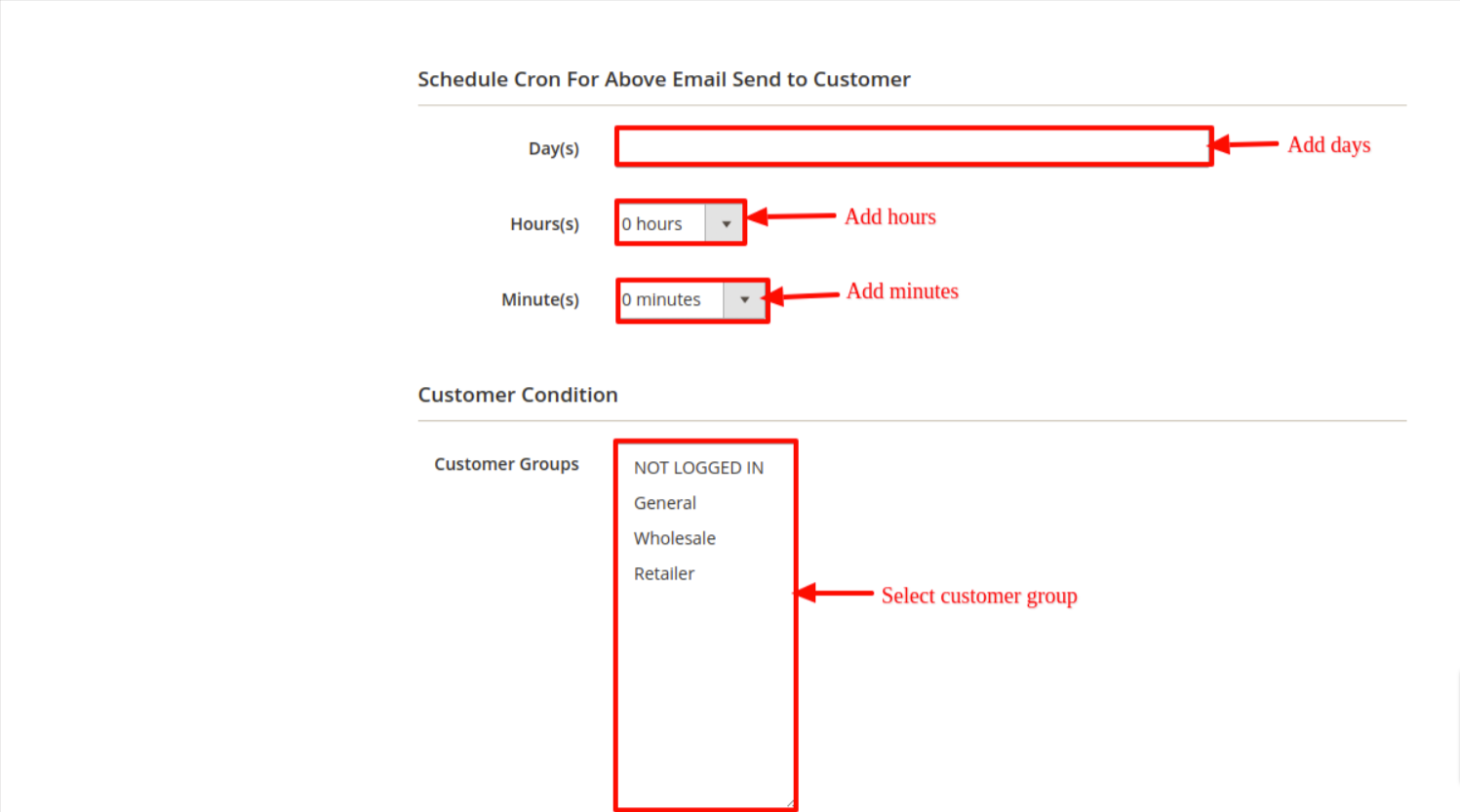Click the Customer Condition section heading

pos(518,395)
